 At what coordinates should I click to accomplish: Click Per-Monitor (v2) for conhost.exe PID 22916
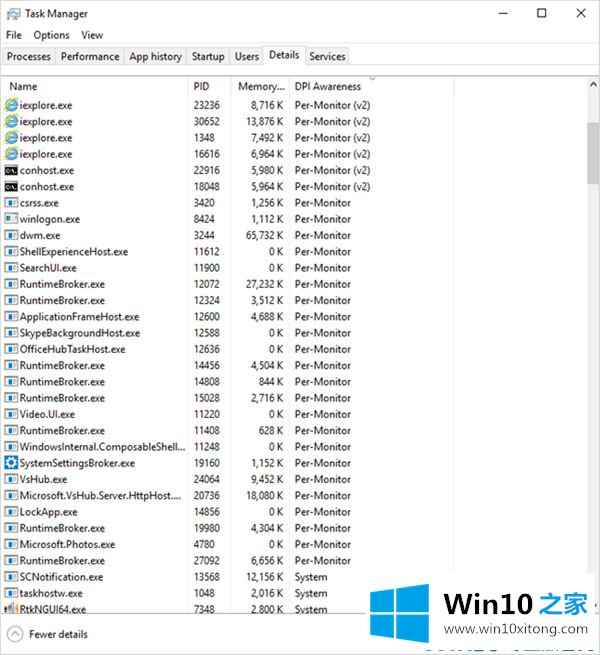[x=332, y=170]
